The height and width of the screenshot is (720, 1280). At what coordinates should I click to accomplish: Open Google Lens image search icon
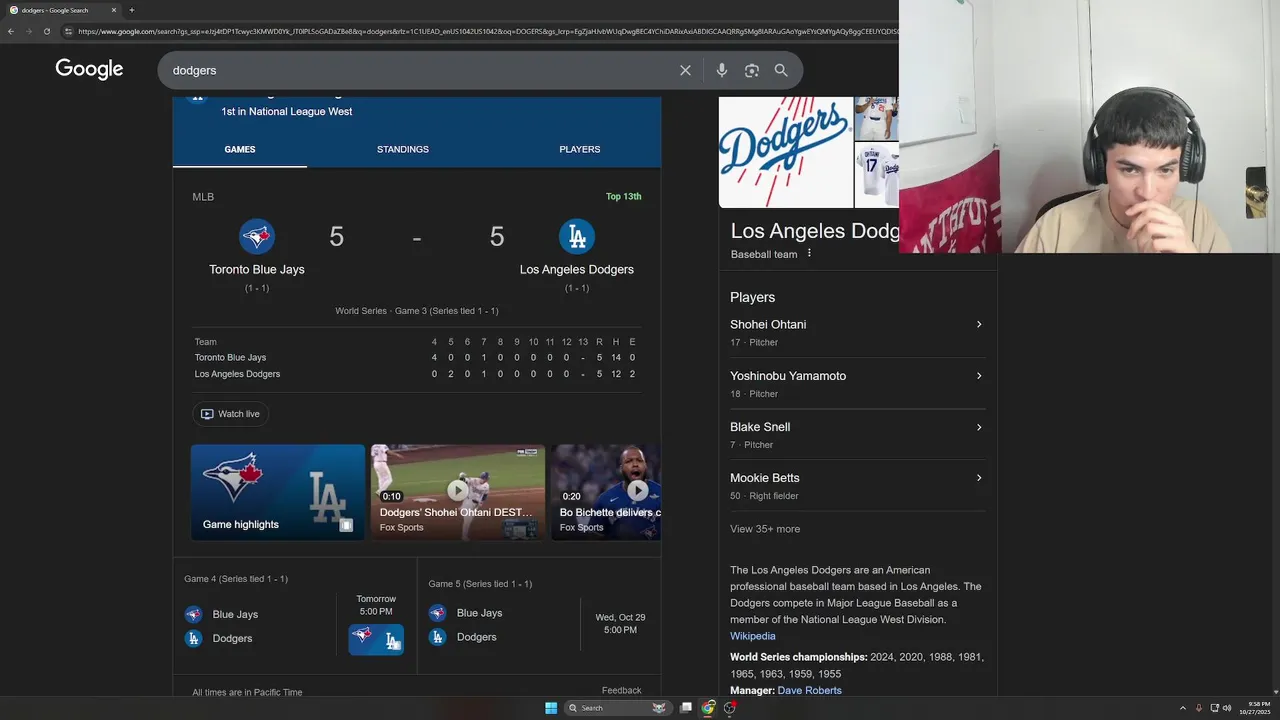[751, 70]
